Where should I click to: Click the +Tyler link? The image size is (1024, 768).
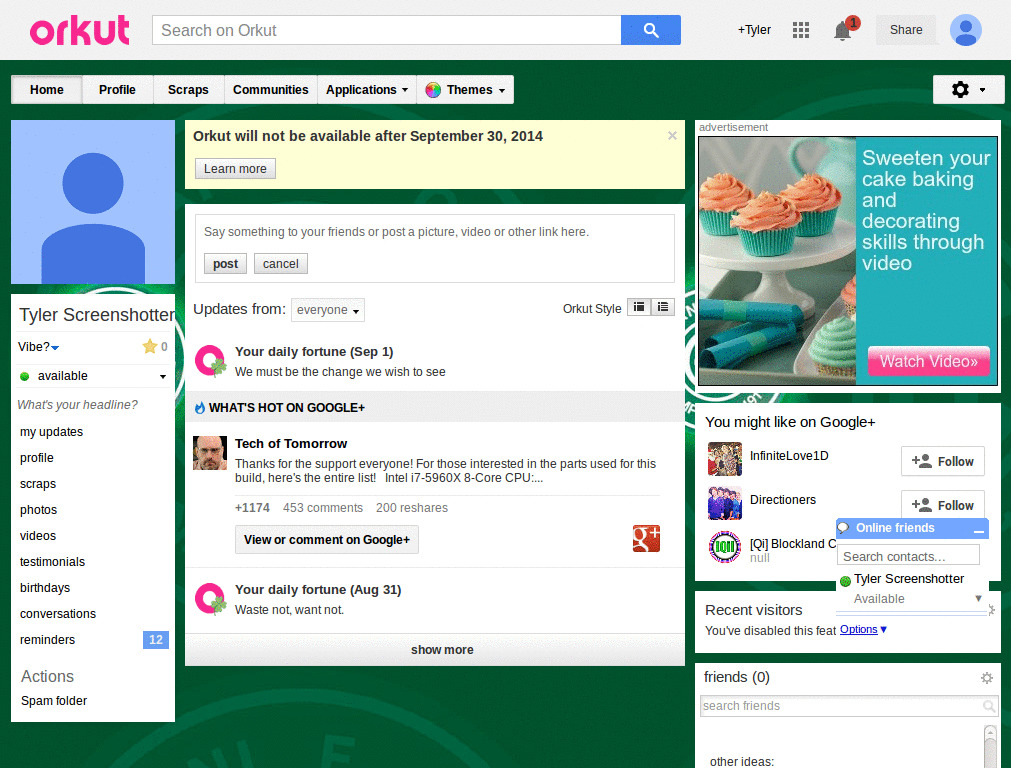[754, 30]
